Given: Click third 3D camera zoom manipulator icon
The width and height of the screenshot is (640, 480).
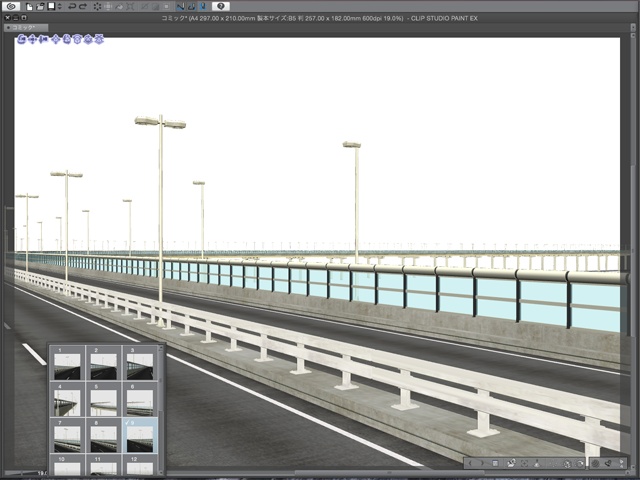Looking at the screenshot, I should point(43,39).
